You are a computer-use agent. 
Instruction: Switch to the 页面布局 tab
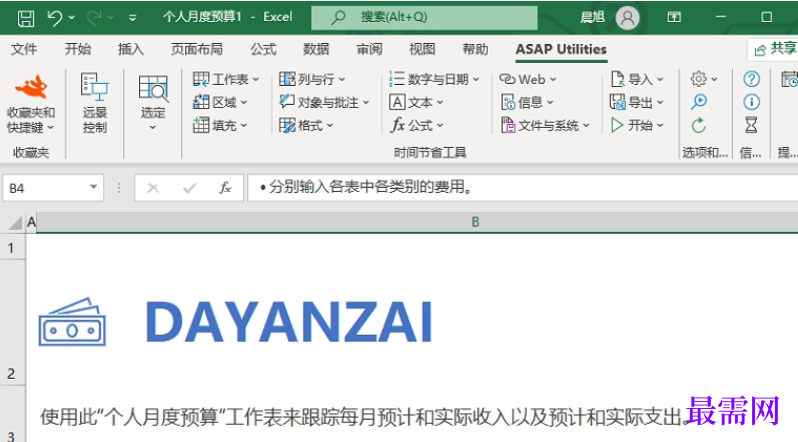[197, 49]
